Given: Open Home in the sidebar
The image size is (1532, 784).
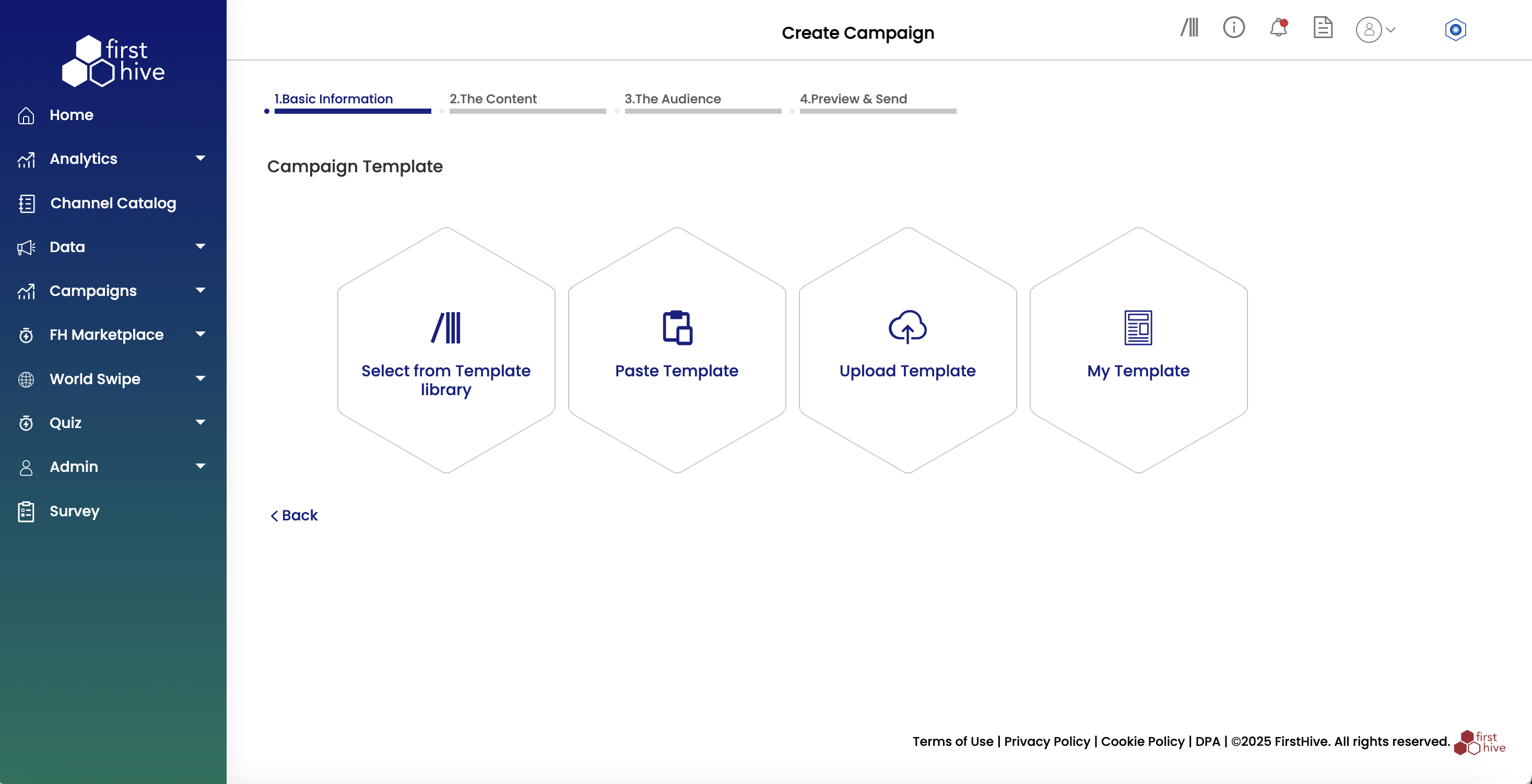Looking at the screenshot, I should click(72, 115).
